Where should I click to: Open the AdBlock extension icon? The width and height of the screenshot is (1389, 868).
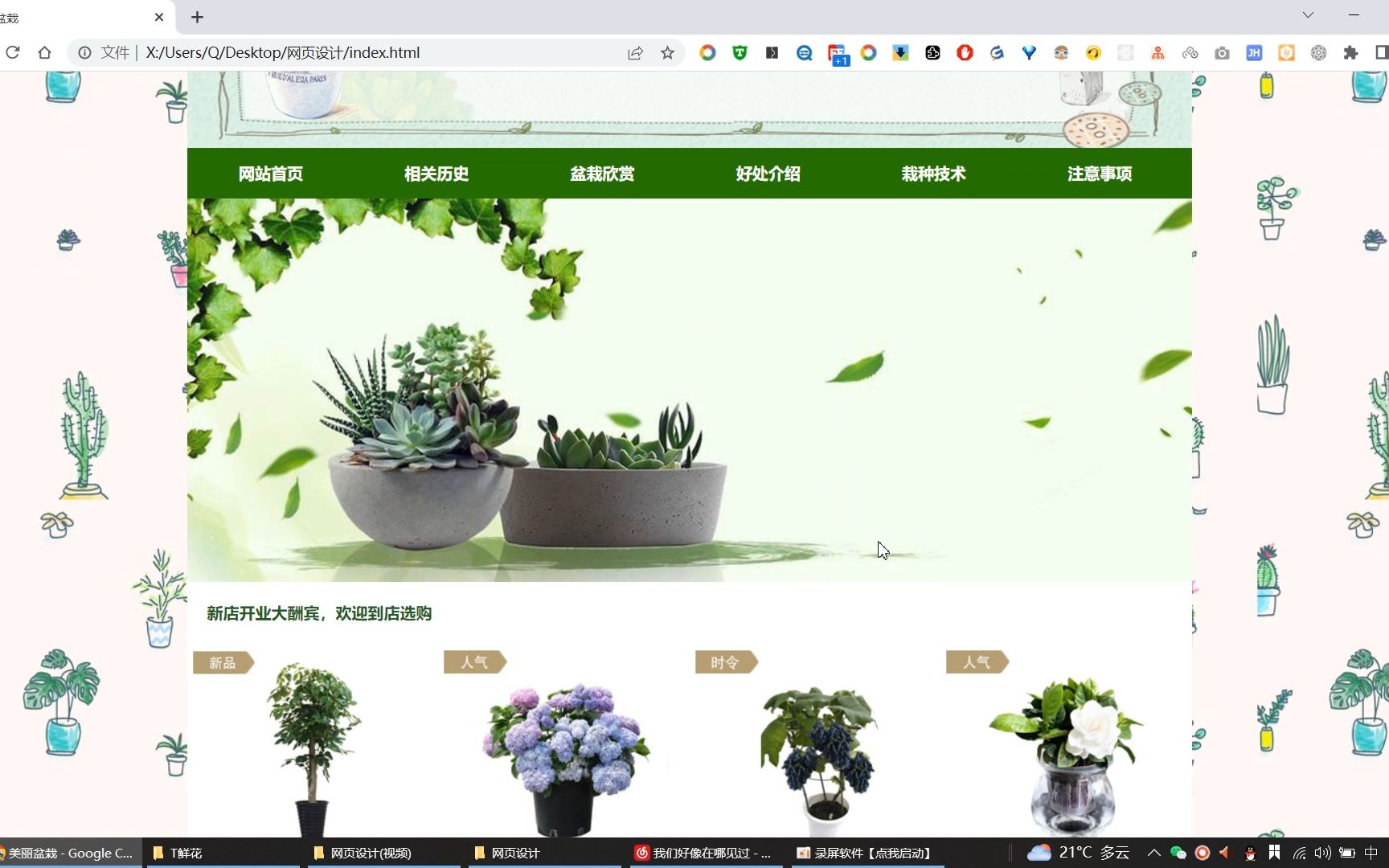[964, 53]
